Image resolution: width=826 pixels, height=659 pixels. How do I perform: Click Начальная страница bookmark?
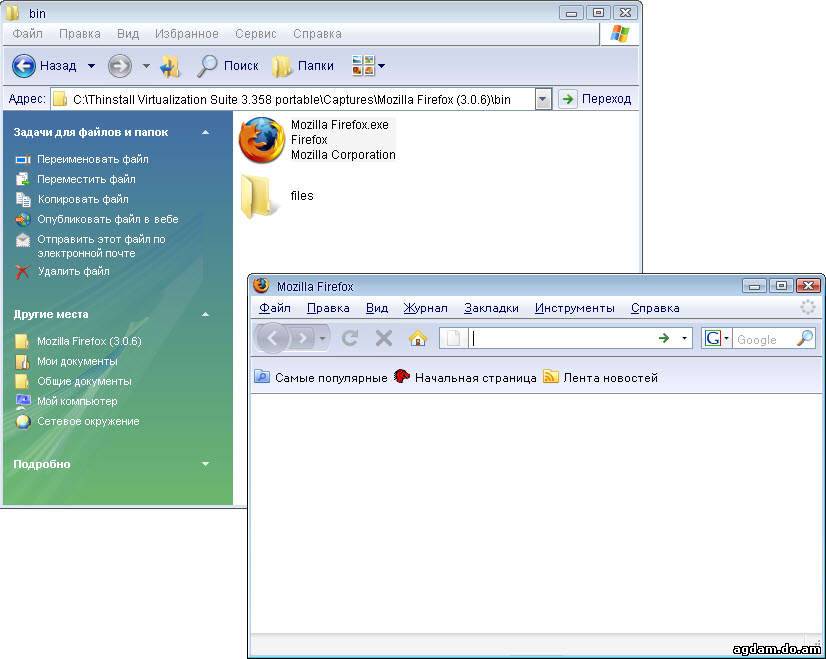tap(466, 378)
